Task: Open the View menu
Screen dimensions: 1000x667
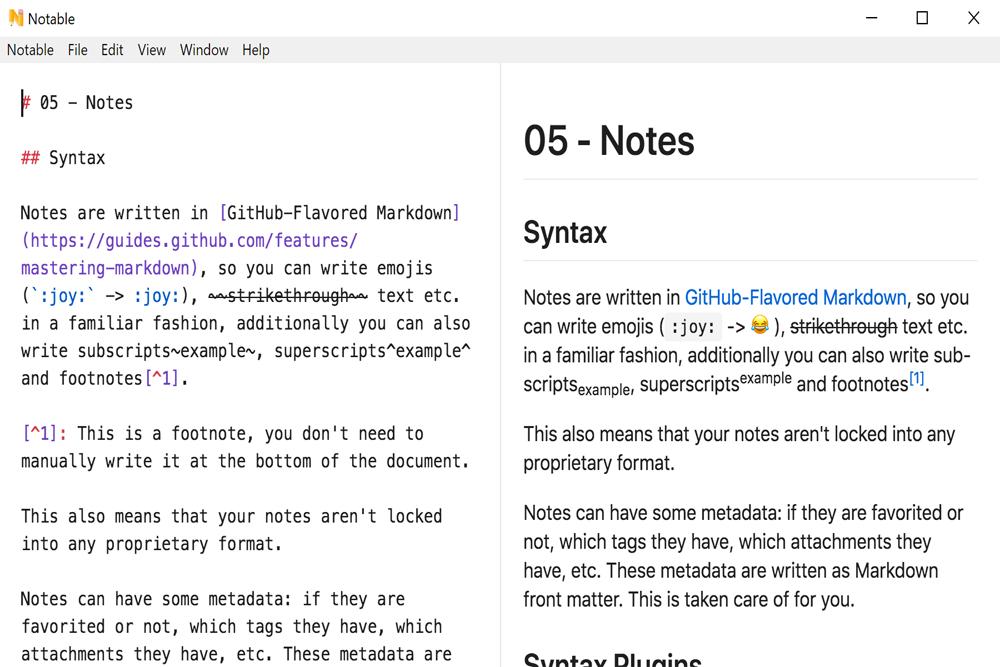Action: (x=152, y=50)
